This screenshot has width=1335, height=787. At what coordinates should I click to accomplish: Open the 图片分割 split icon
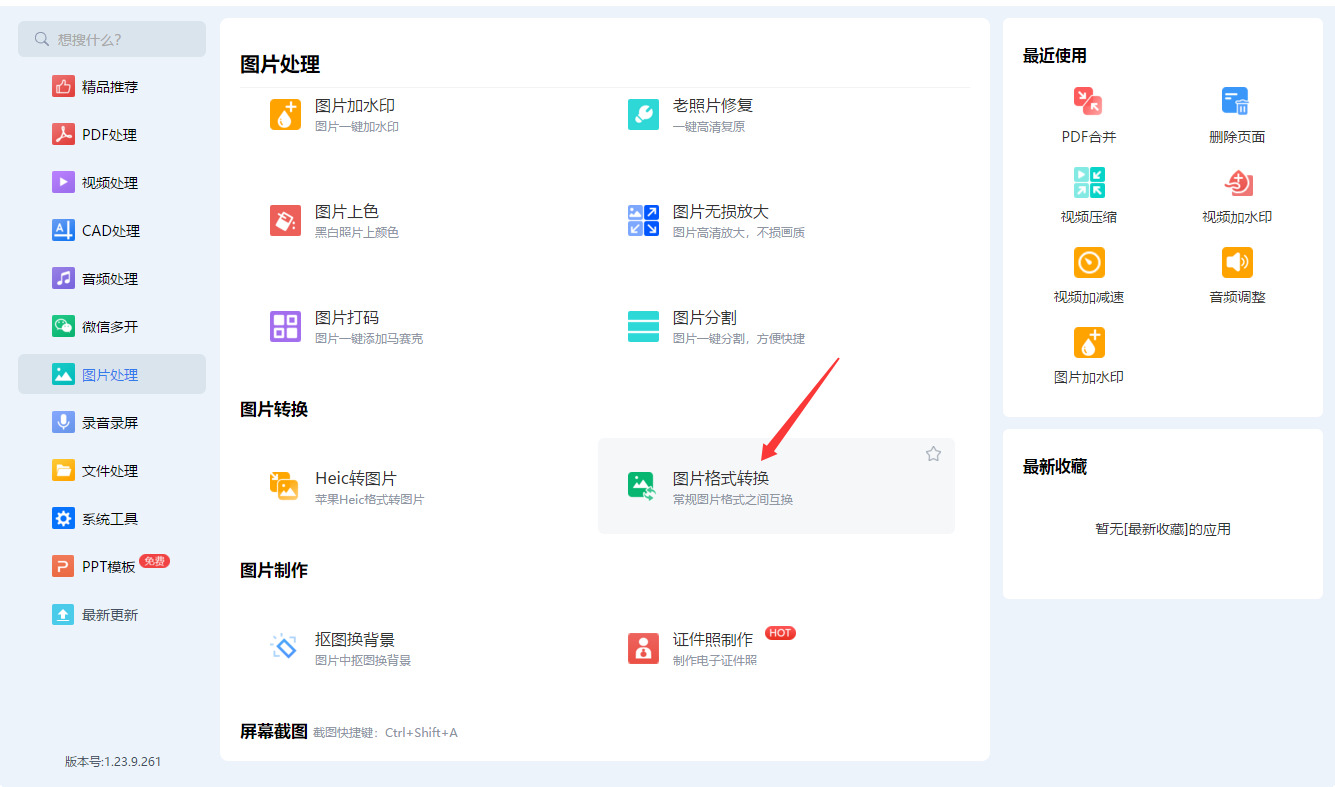click(643, 327)
